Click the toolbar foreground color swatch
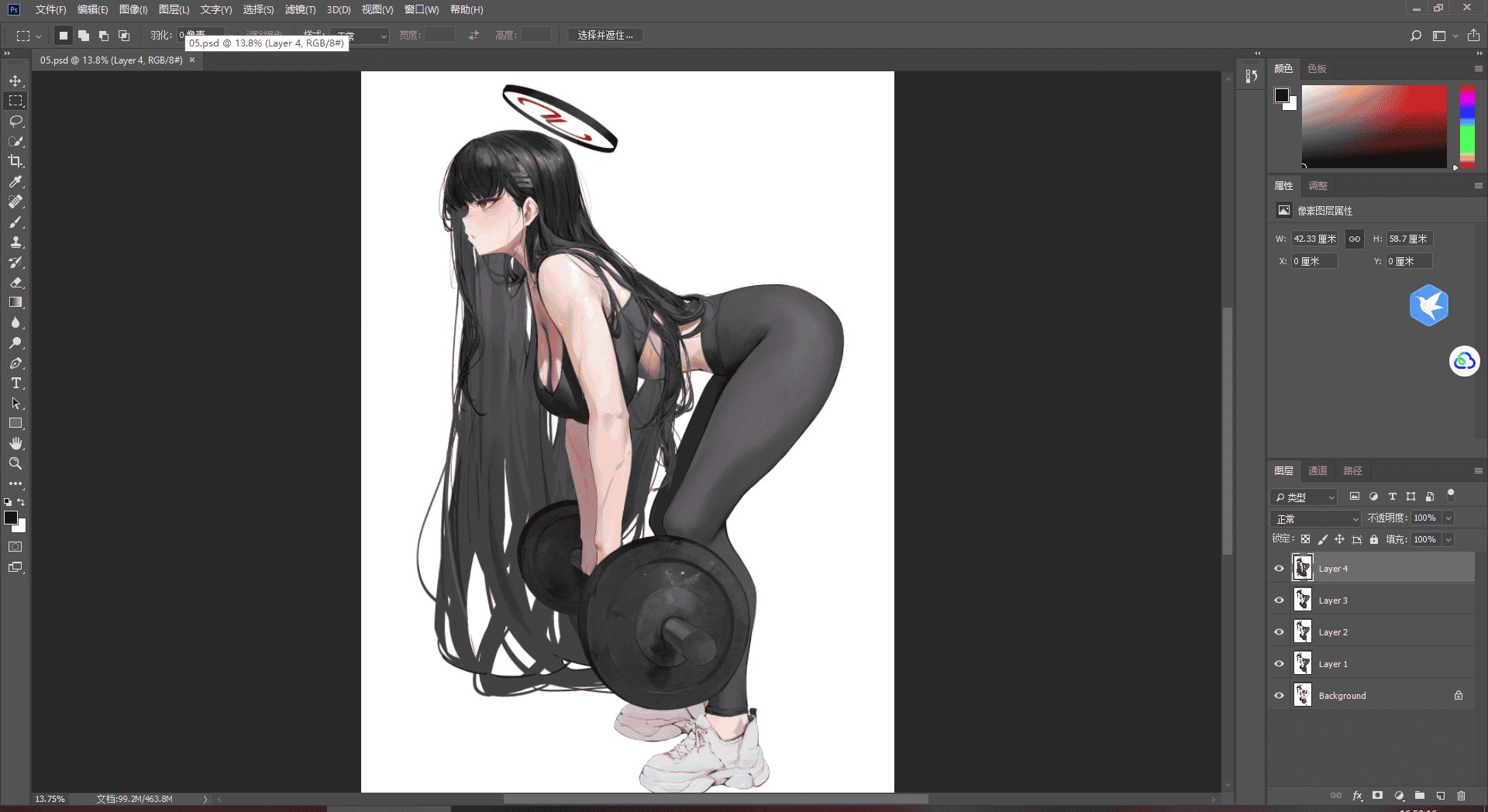Image resolution: width=1488 pixels, height=812 pixels. pos(11,518)
